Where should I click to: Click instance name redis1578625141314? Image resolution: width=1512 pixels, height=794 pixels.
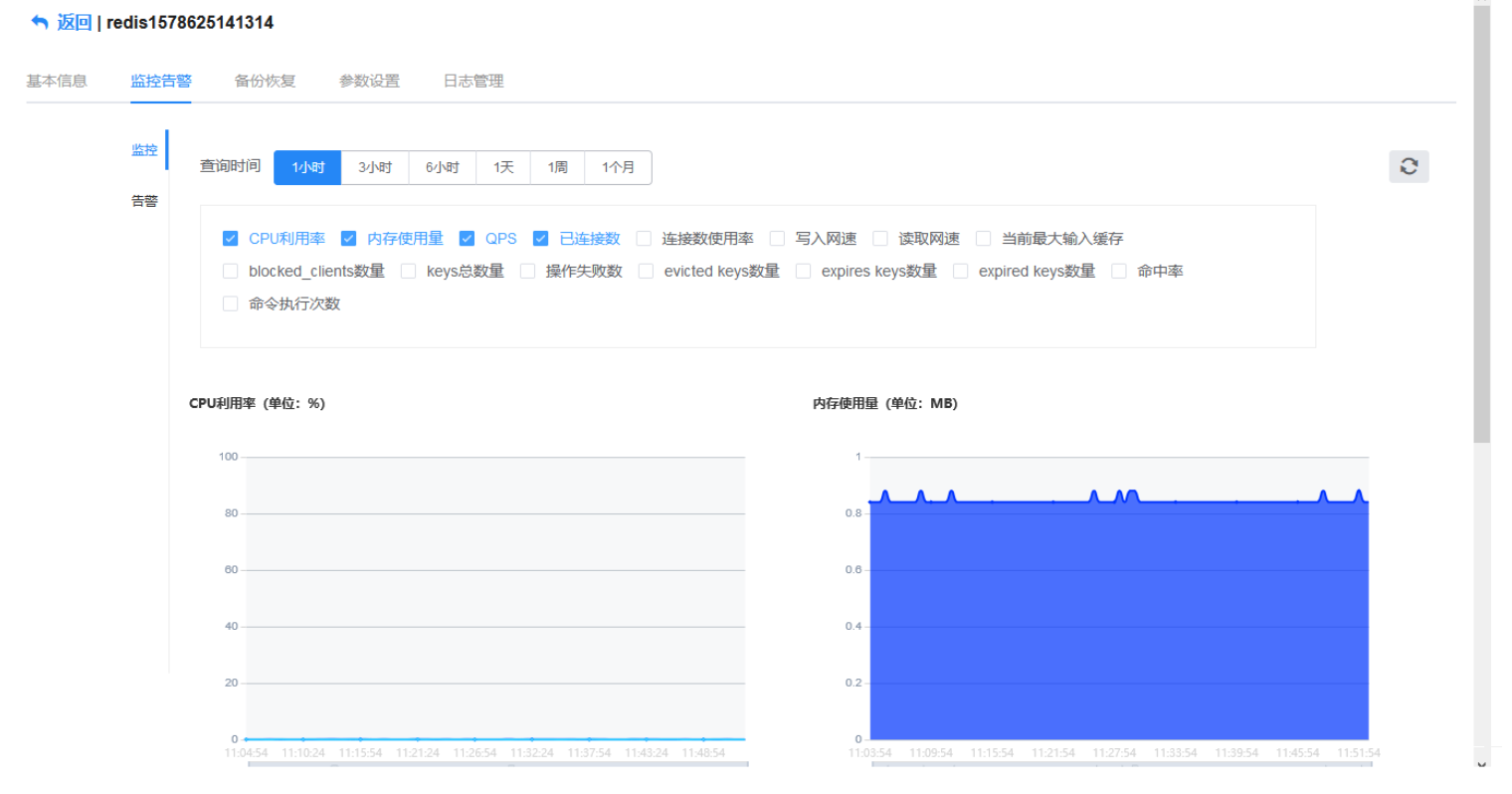[x=190, y=22]
